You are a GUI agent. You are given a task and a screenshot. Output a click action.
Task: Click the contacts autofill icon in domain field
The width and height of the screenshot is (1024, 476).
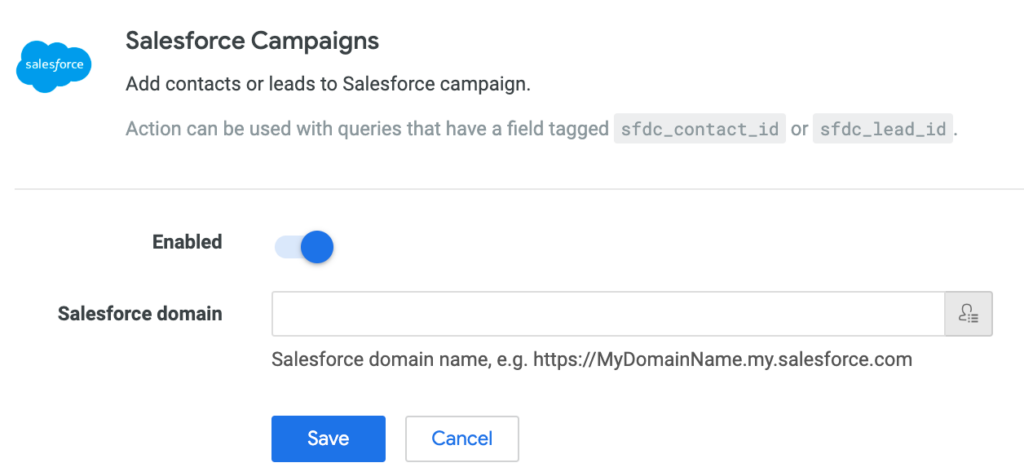(x=968, y=314)
